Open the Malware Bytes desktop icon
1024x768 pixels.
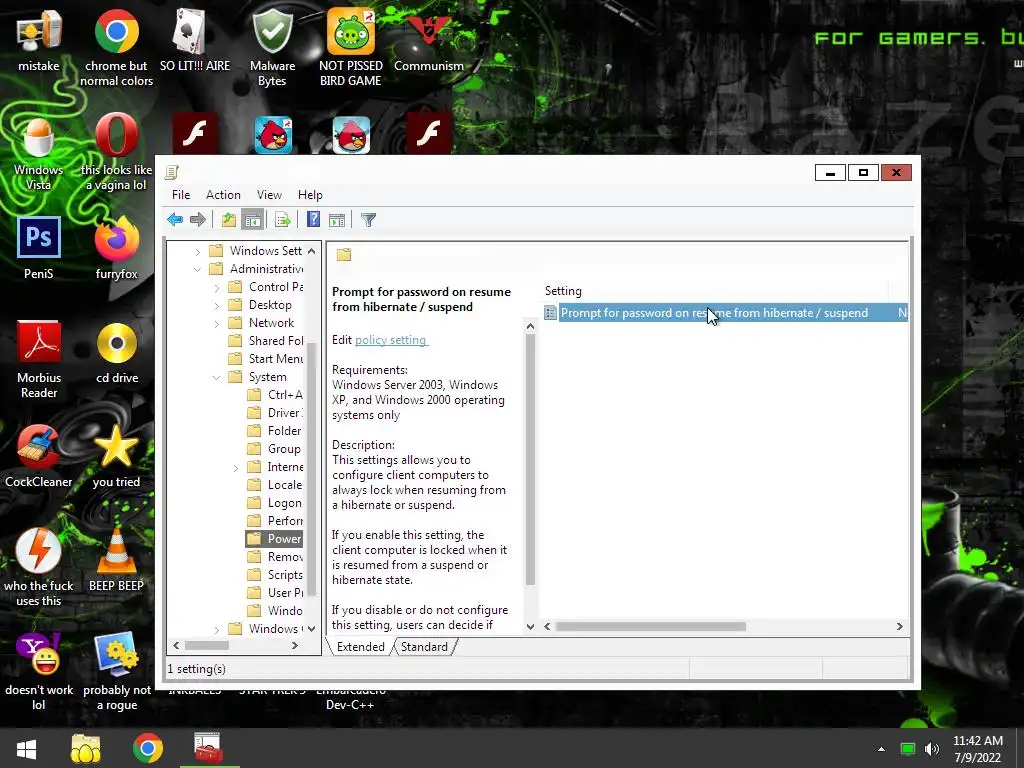click(272, 47)
